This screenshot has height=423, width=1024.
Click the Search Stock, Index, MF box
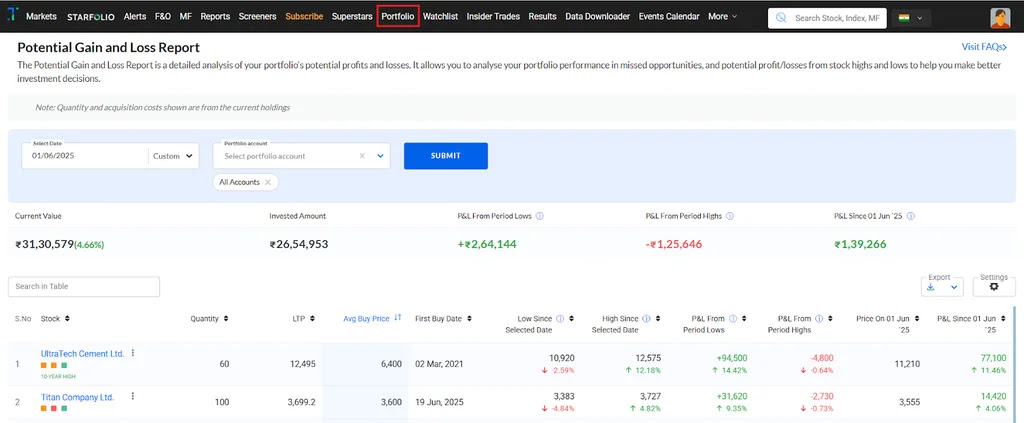coord(827,18)
